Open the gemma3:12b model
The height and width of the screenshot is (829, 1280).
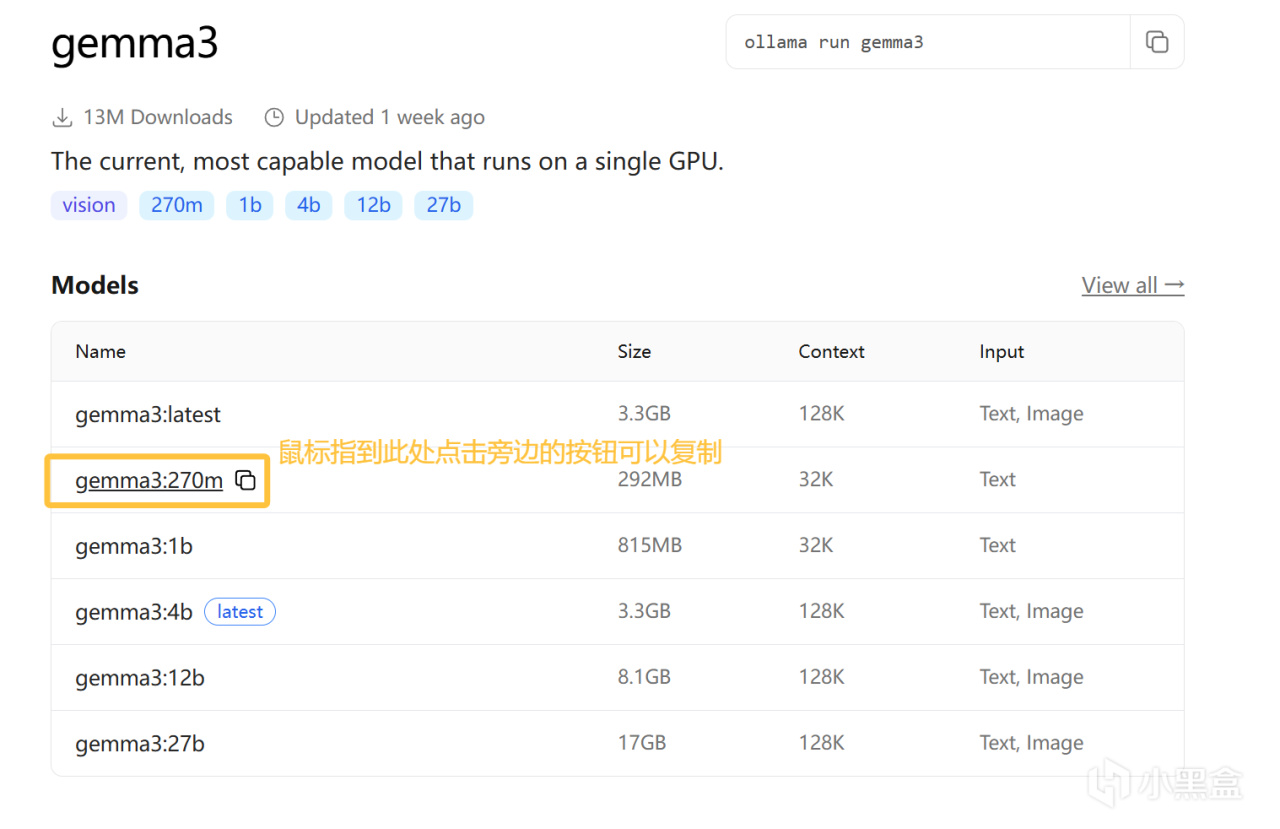tap(140, 678)
